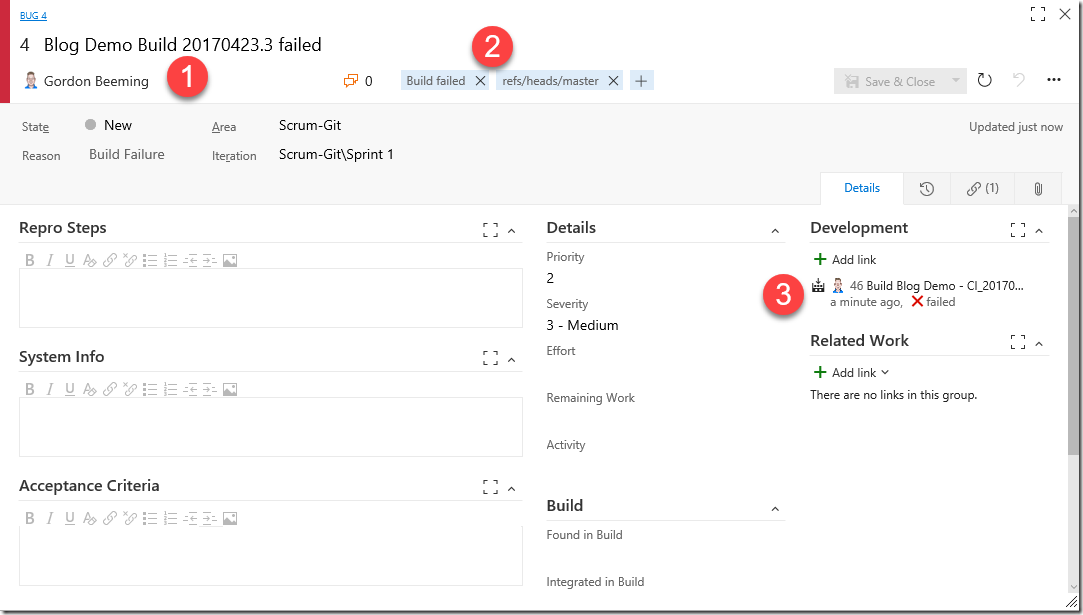The width and height of the screenshot is (1083, 615).
Task: Remove hyperlink in Repro Steps toolbar
Action: point(130,260)
